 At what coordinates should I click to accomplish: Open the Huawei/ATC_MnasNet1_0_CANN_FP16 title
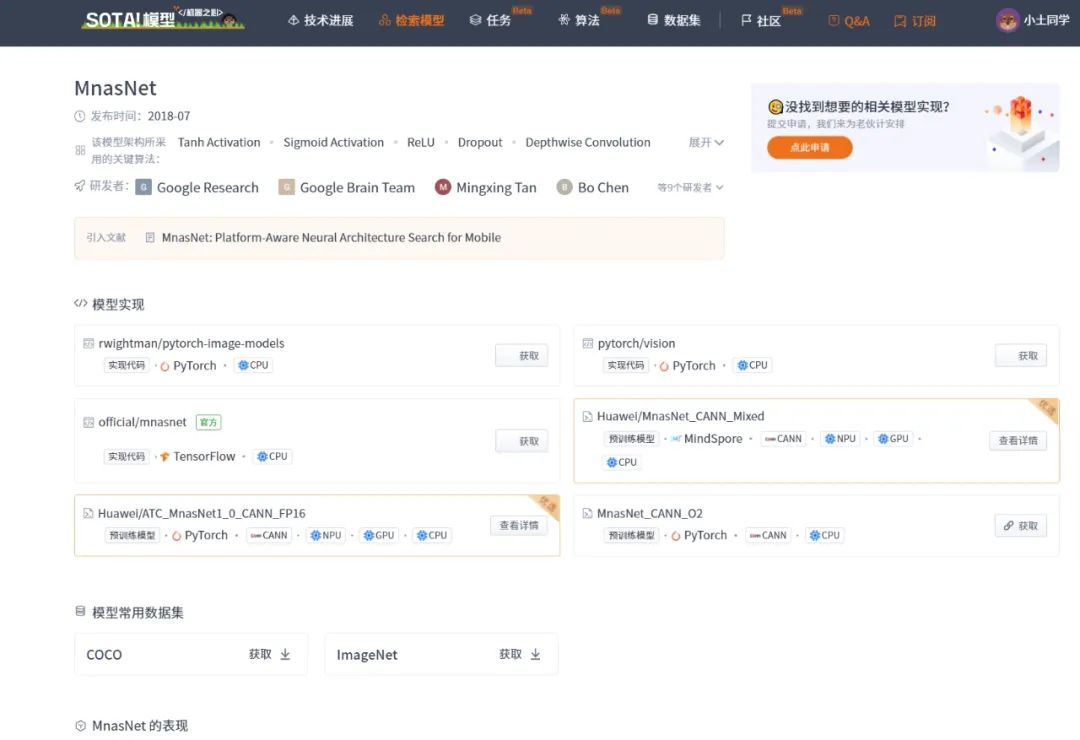(201, 513)
